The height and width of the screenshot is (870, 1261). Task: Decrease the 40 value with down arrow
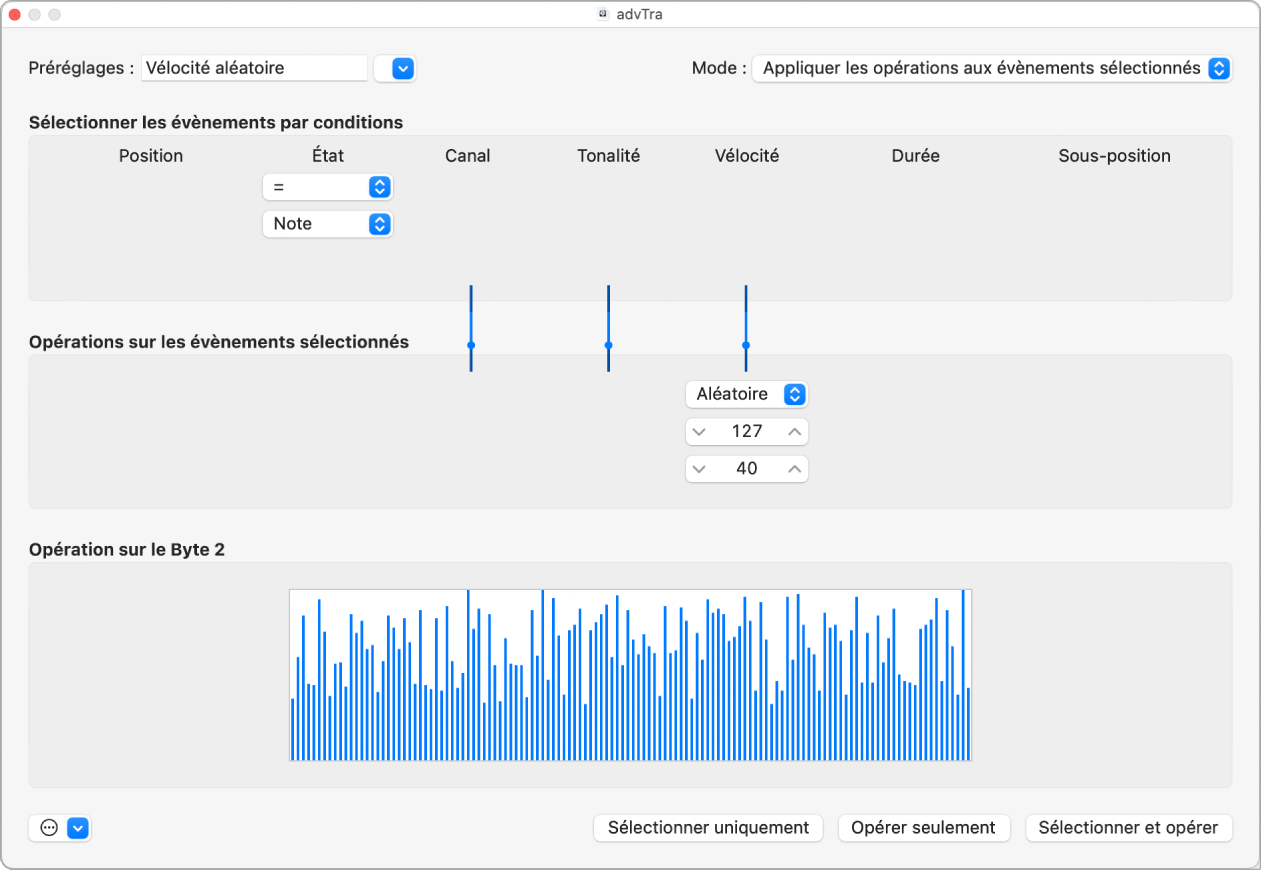(699, 469)
